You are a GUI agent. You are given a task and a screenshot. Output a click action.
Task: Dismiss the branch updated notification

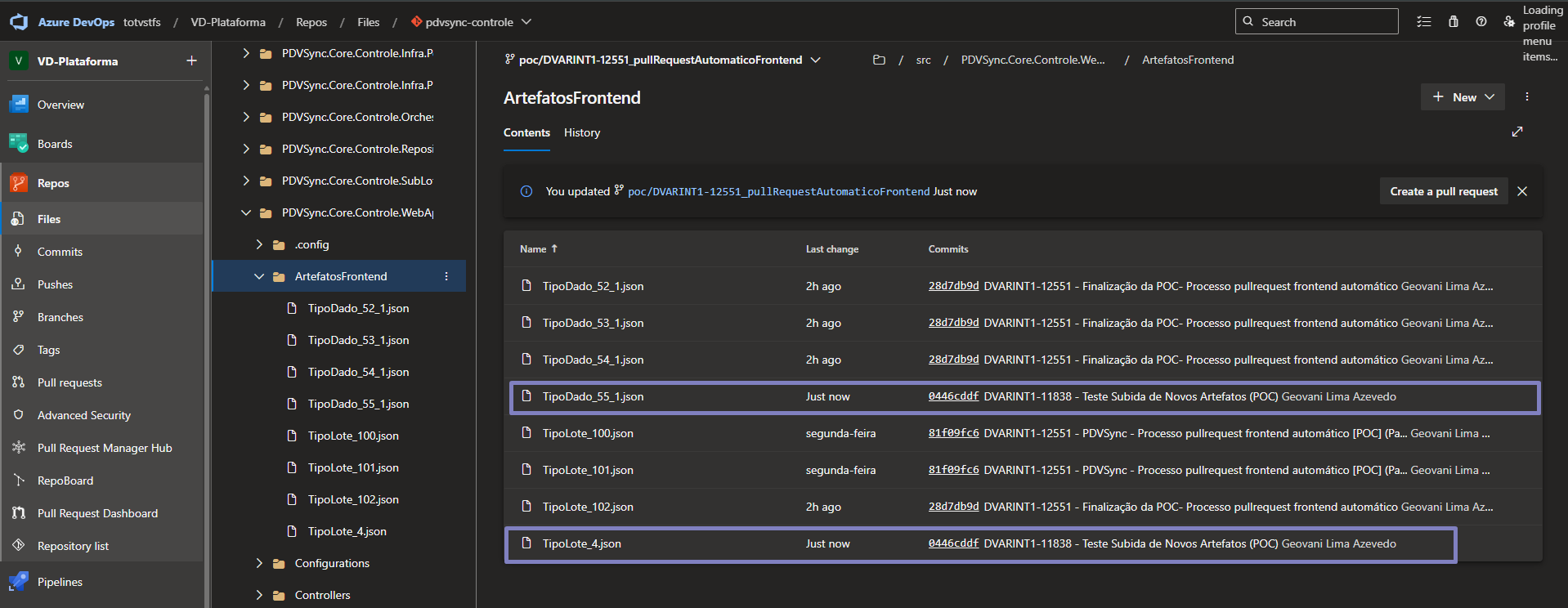coord(1521,191)
